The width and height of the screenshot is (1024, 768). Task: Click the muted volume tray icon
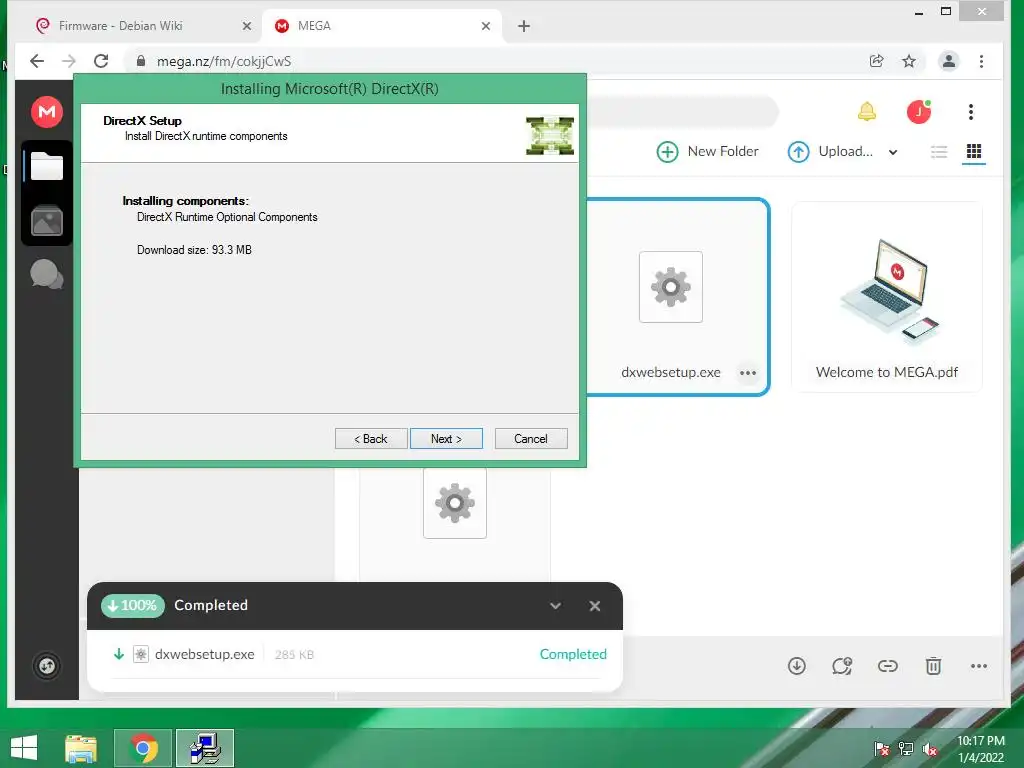coord(930,749)
